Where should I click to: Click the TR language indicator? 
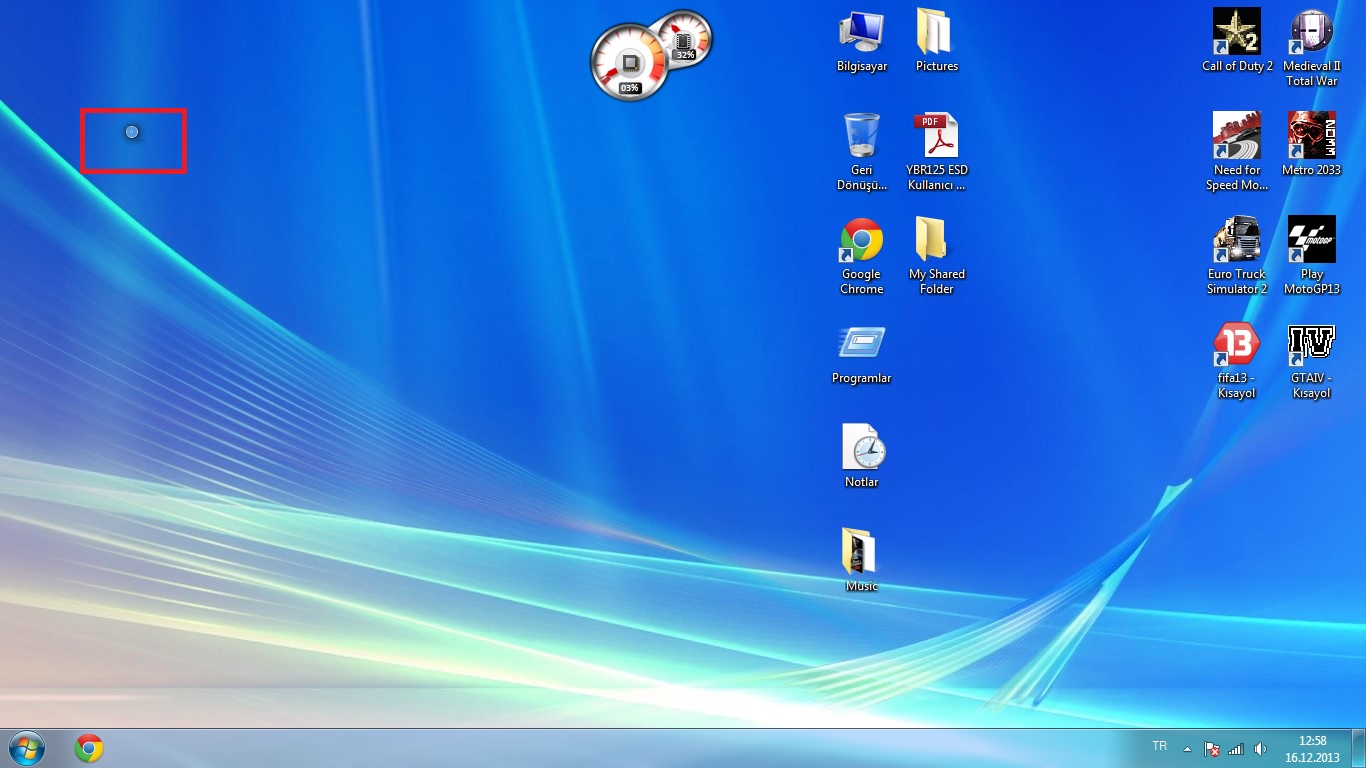coord(1160,747)
